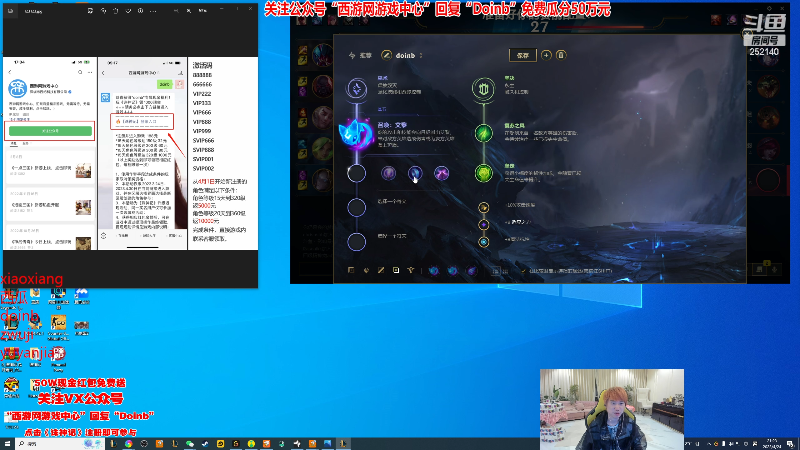
Task: Select second keystone thumbnail in bottom bar
Action: pyautogui.click(x=452, y=271)
